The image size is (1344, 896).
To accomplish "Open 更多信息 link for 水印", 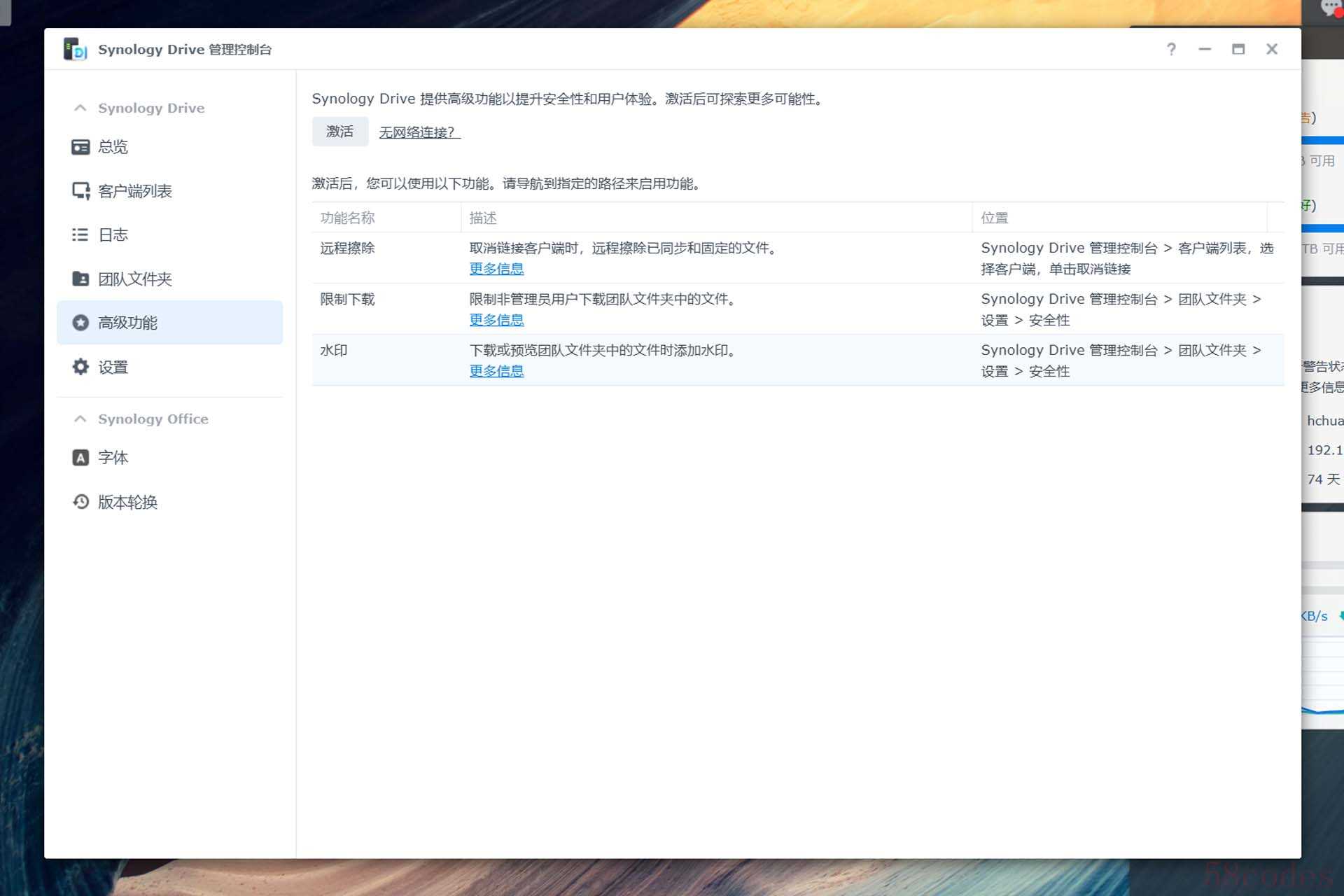I will coord(496,371).
